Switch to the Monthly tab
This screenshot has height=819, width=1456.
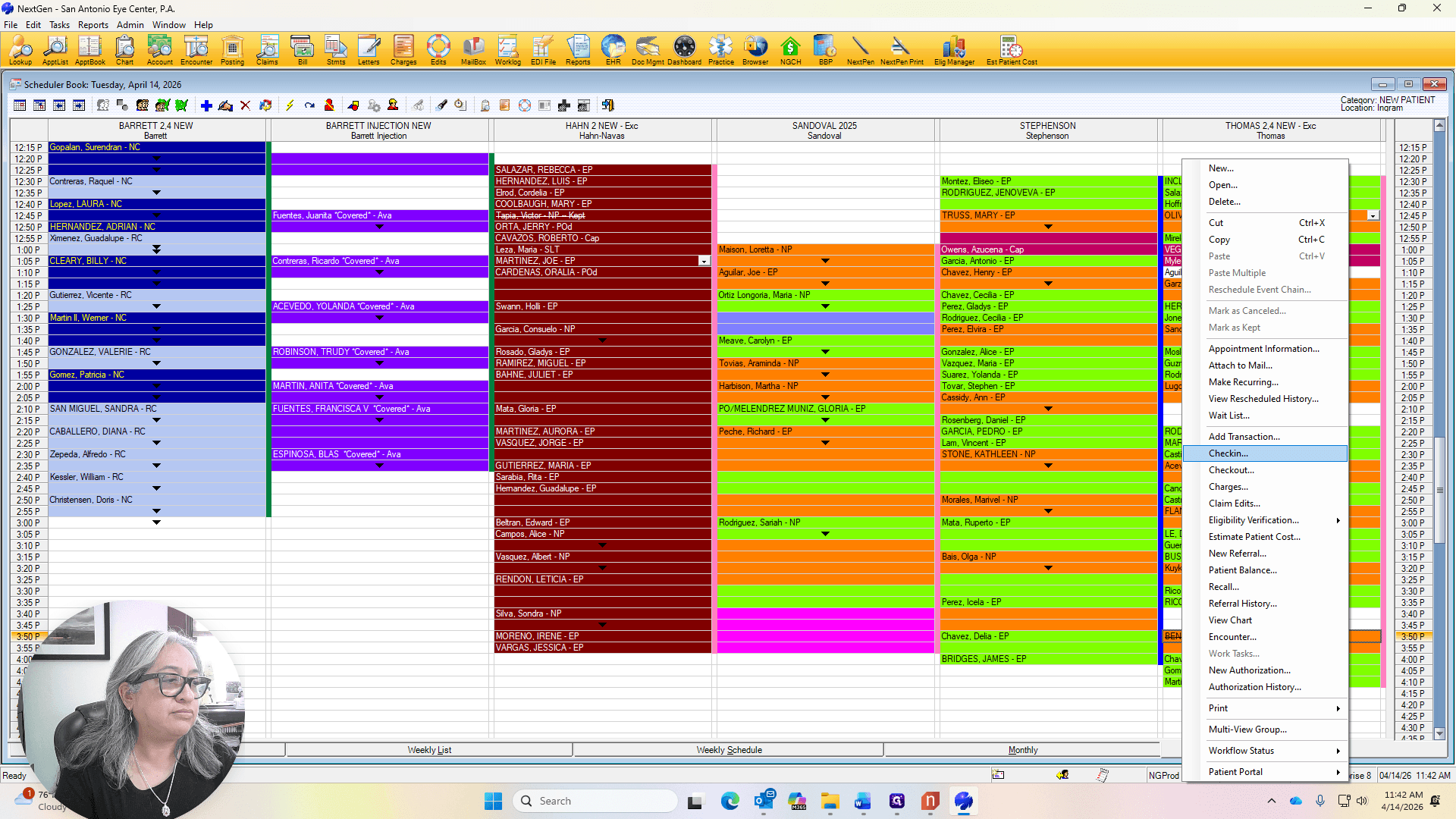point(1023,750)
